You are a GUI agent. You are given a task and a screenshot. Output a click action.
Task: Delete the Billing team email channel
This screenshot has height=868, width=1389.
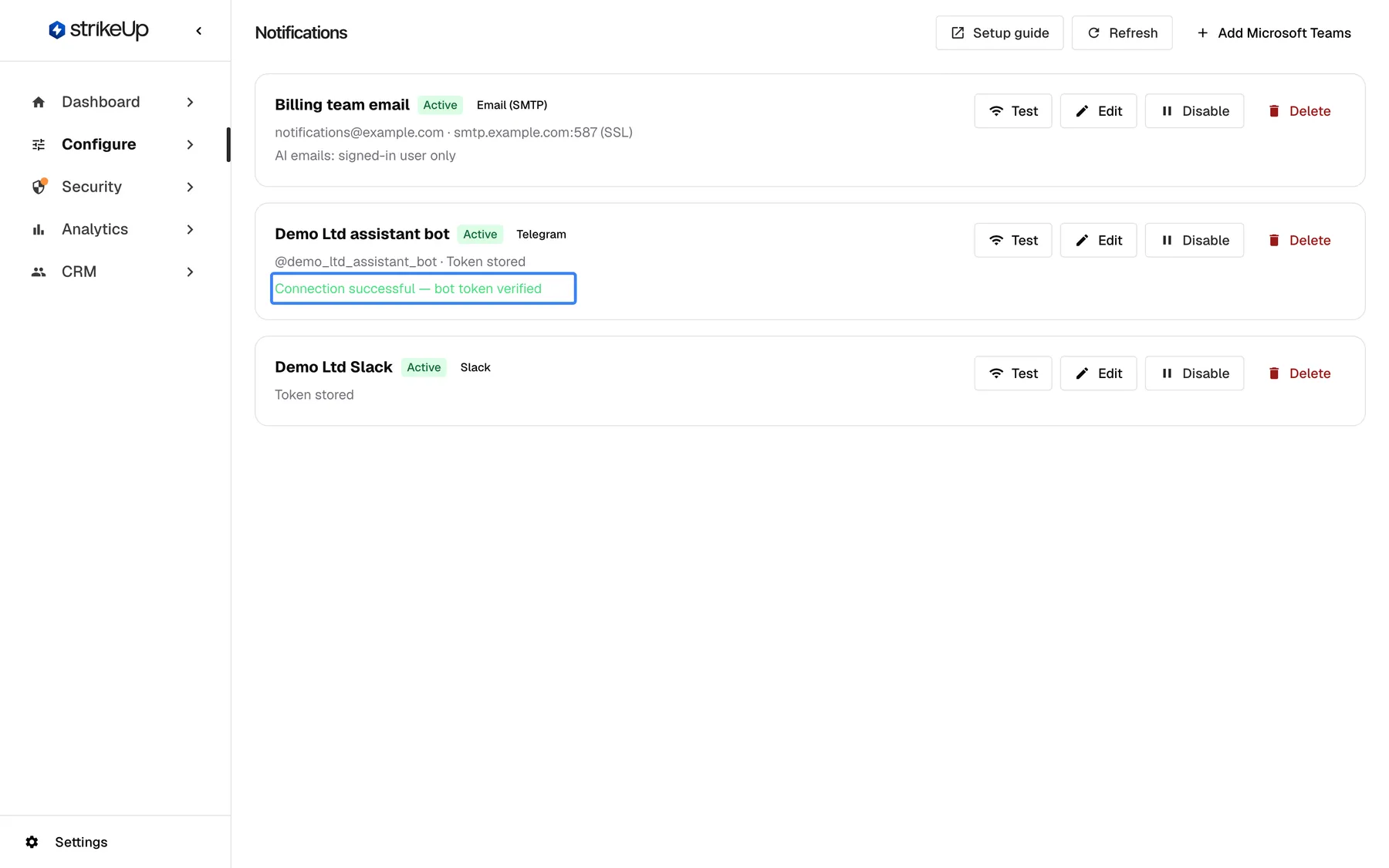pyautogui.click(x=1299, y=111)
